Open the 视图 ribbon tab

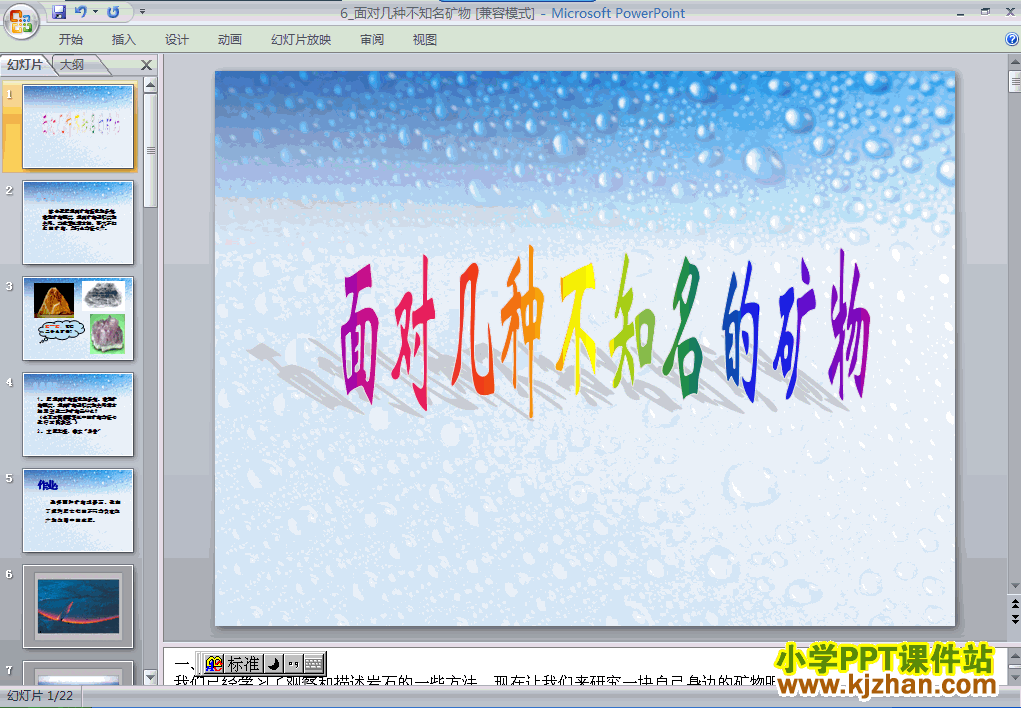425,40
